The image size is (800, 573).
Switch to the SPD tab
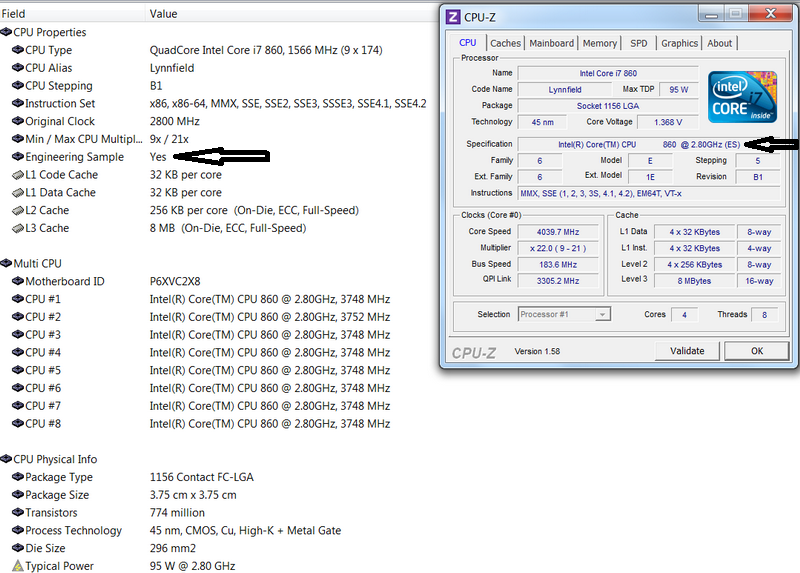(x=638, y=43)
